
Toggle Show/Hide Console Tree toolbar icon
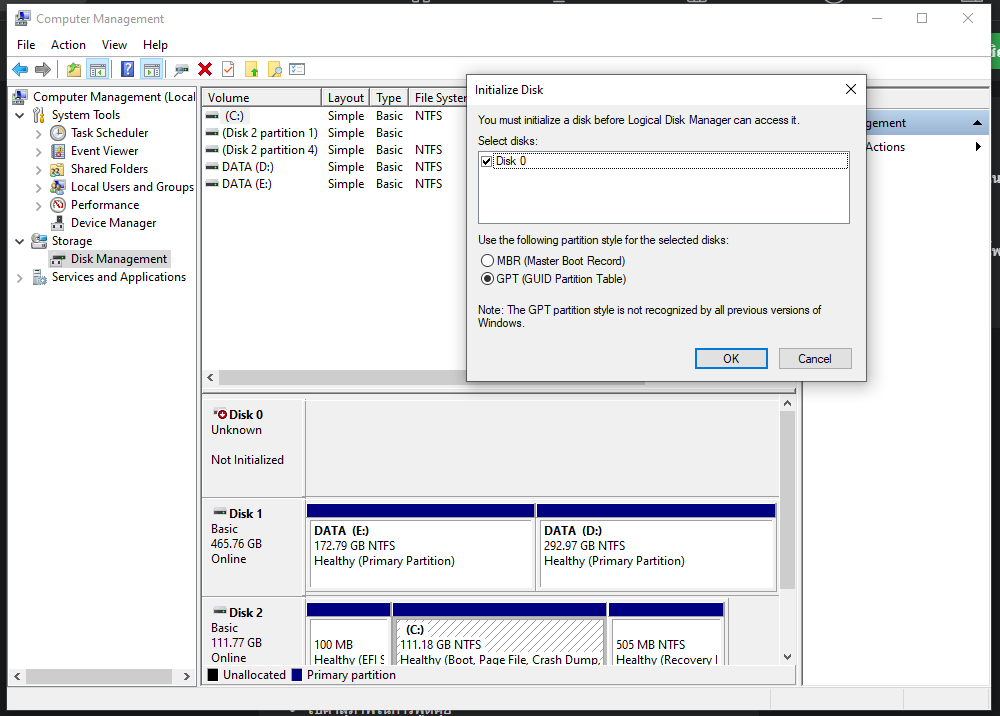tap(98, 69)
